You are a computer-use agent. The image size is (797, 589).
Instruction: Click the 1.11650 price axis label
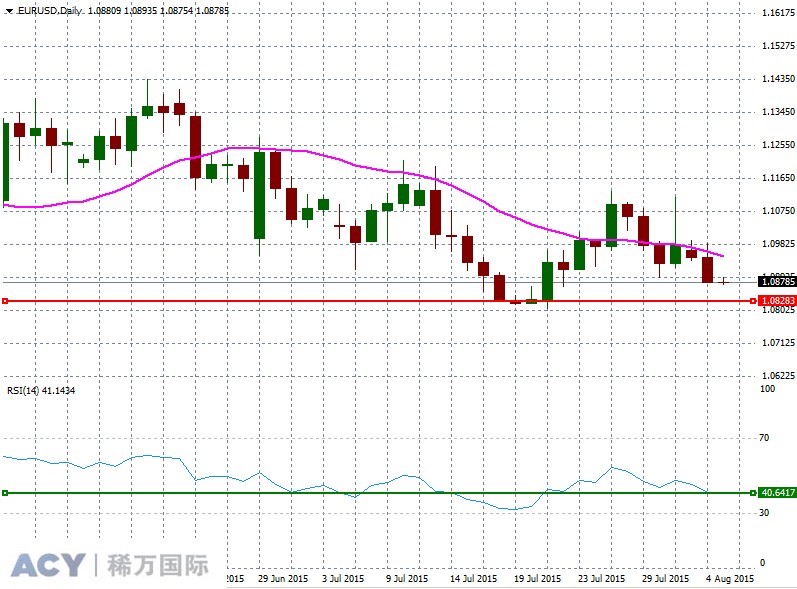(778, 178)
